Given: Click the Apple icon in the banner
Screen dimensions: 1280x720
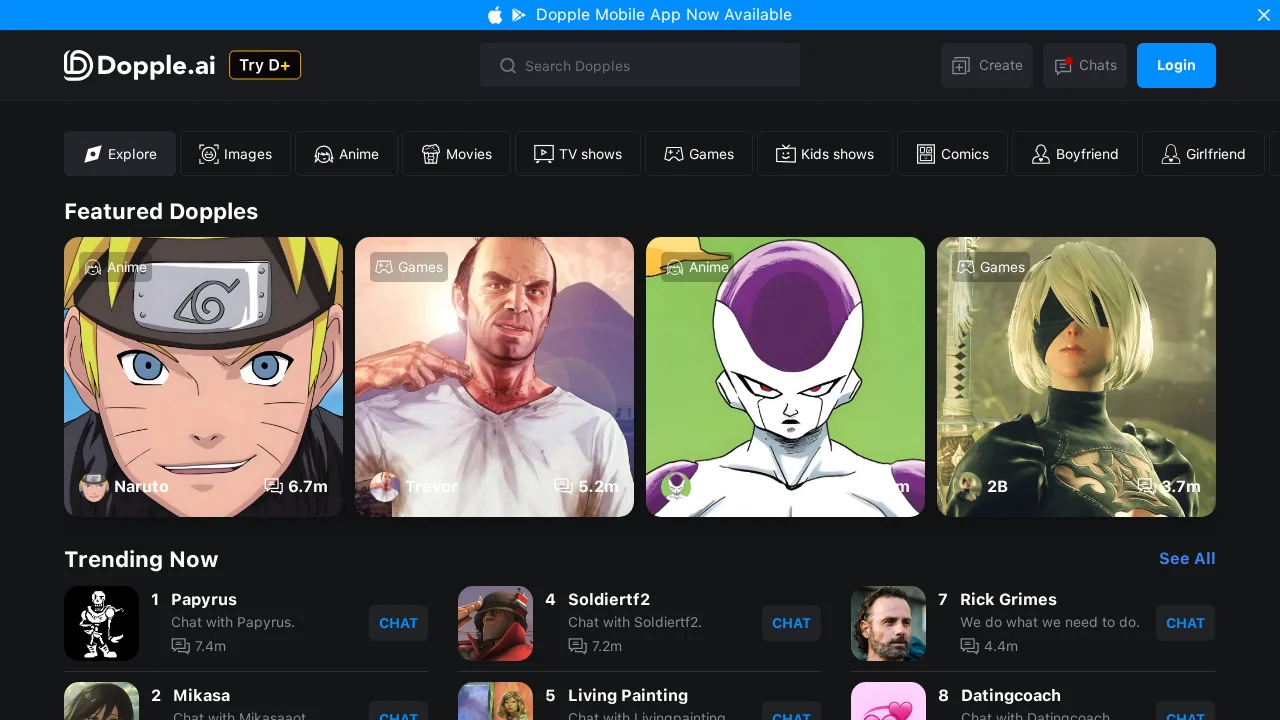Looking at the screenshot, I should click(x=495, y=15).
